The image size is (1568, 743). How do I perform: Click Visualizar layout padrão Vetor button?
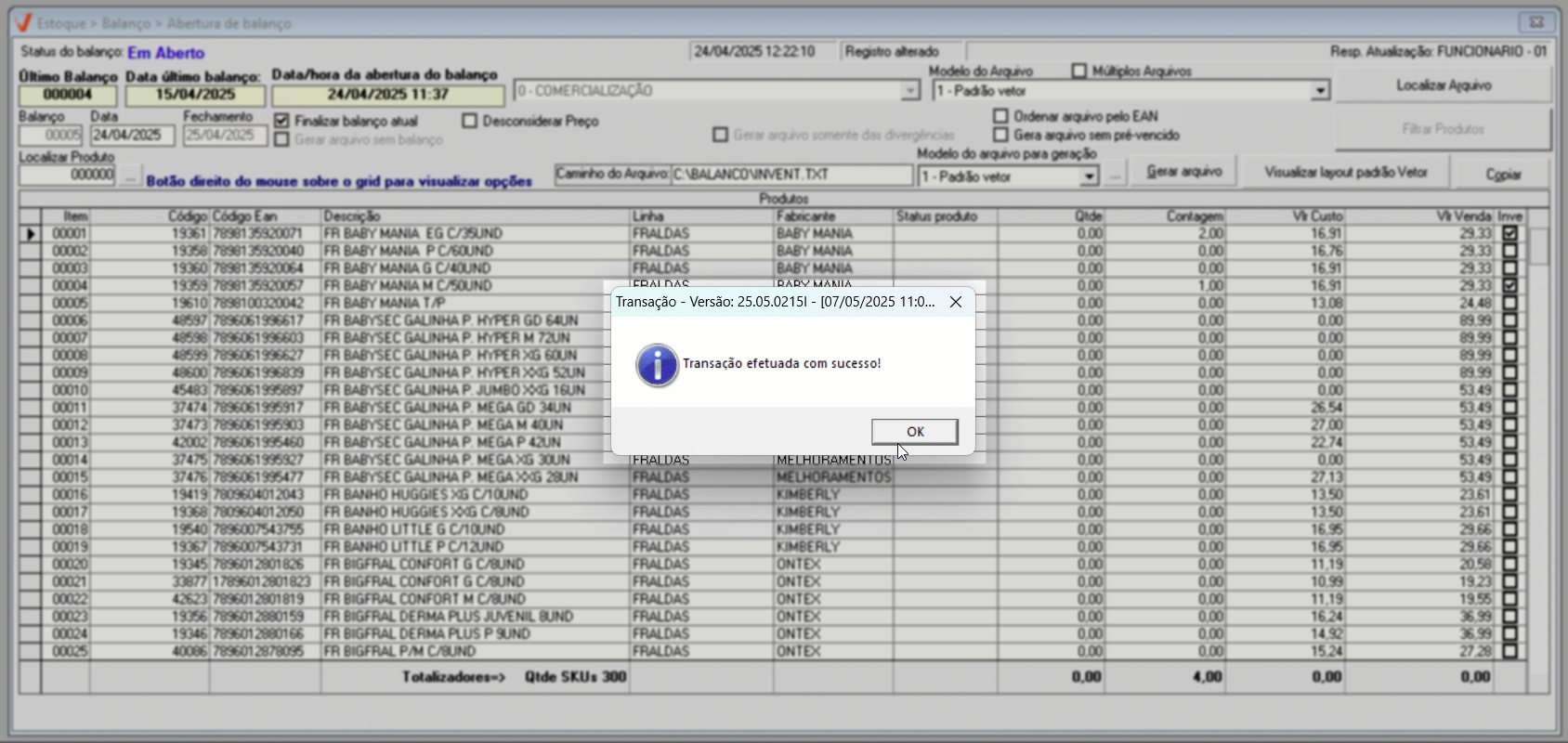tap(1346, 172)
